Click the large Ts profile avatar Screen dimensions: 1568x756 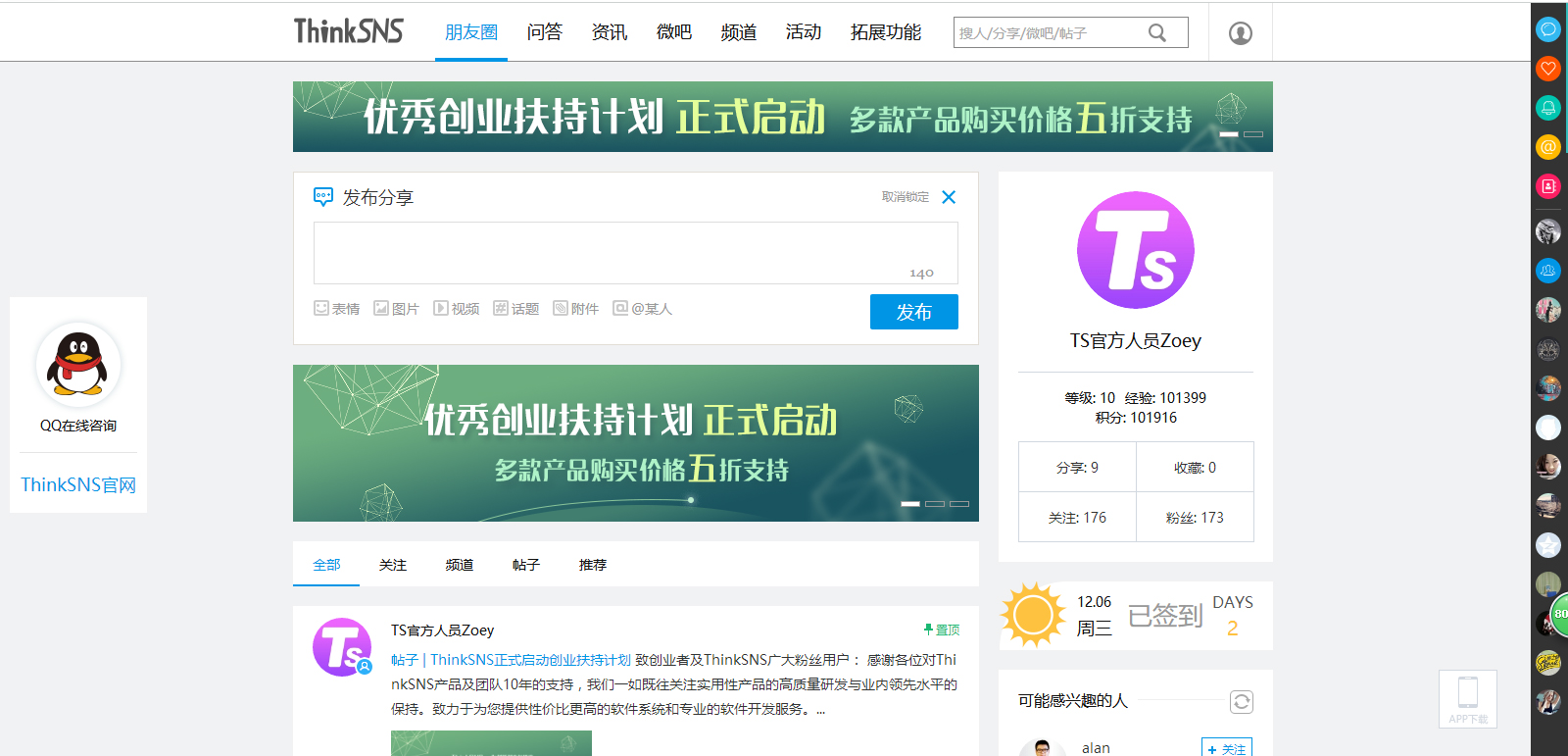[1136, 250]
